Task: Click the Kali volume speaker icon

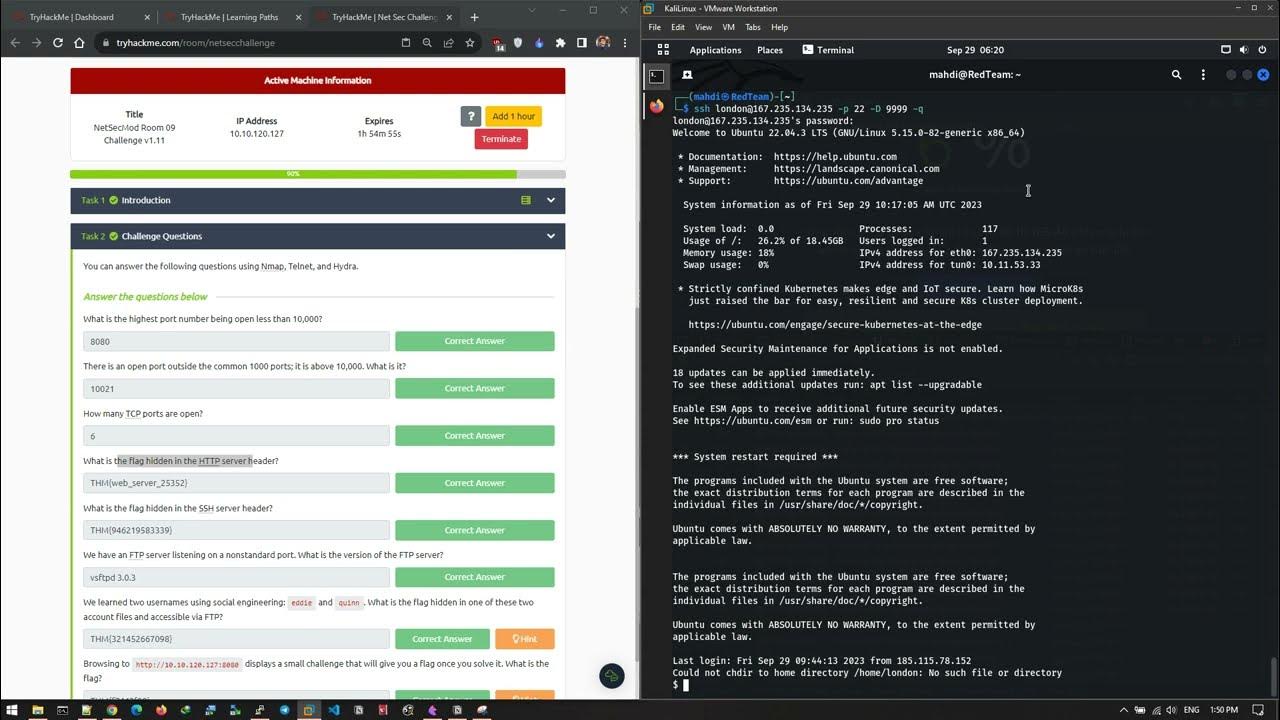Action: pyautogui.click(x=1245, y=50)
